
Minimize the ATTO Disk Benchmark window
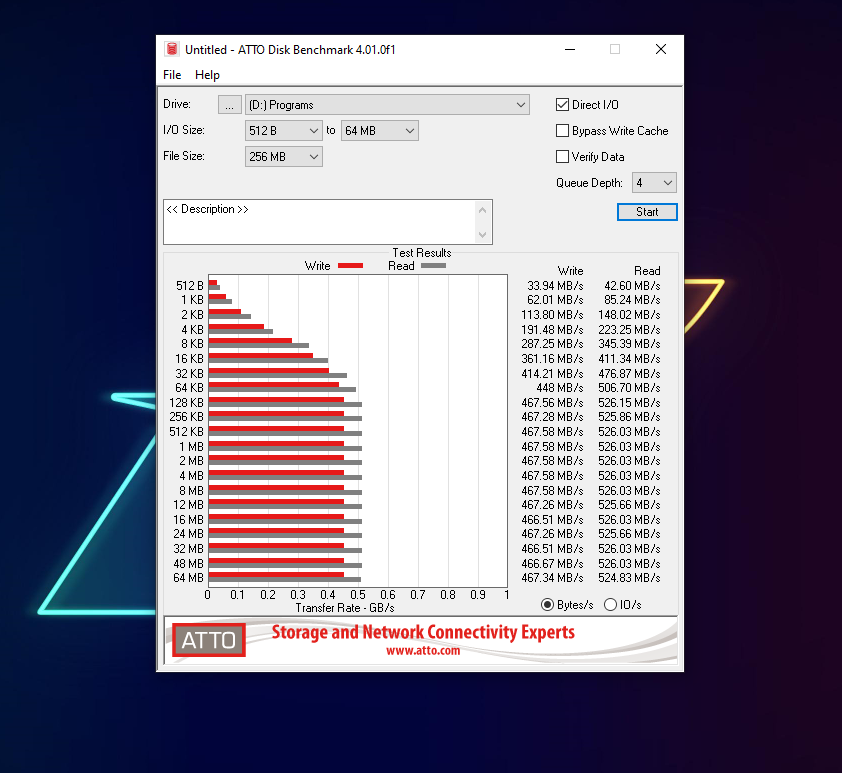[x=570, y=49]
